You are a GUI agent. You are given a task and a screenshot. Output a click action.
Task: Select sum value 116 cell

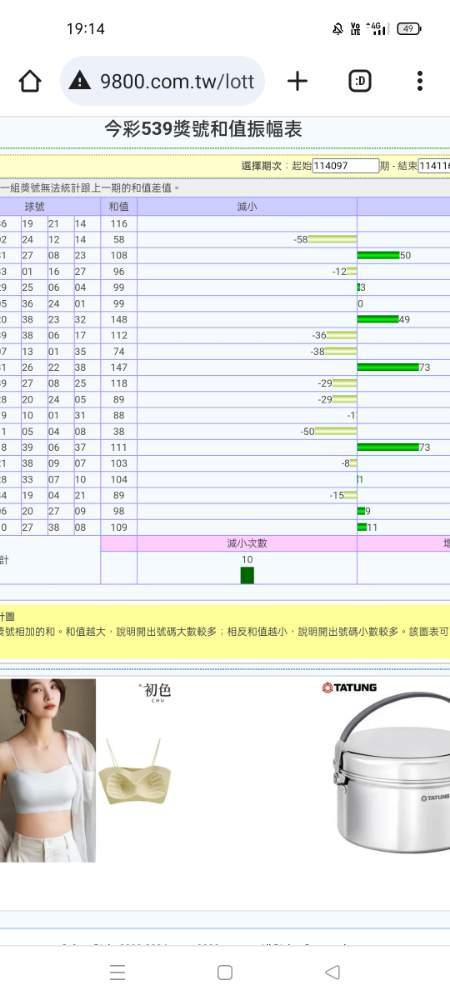119,224
